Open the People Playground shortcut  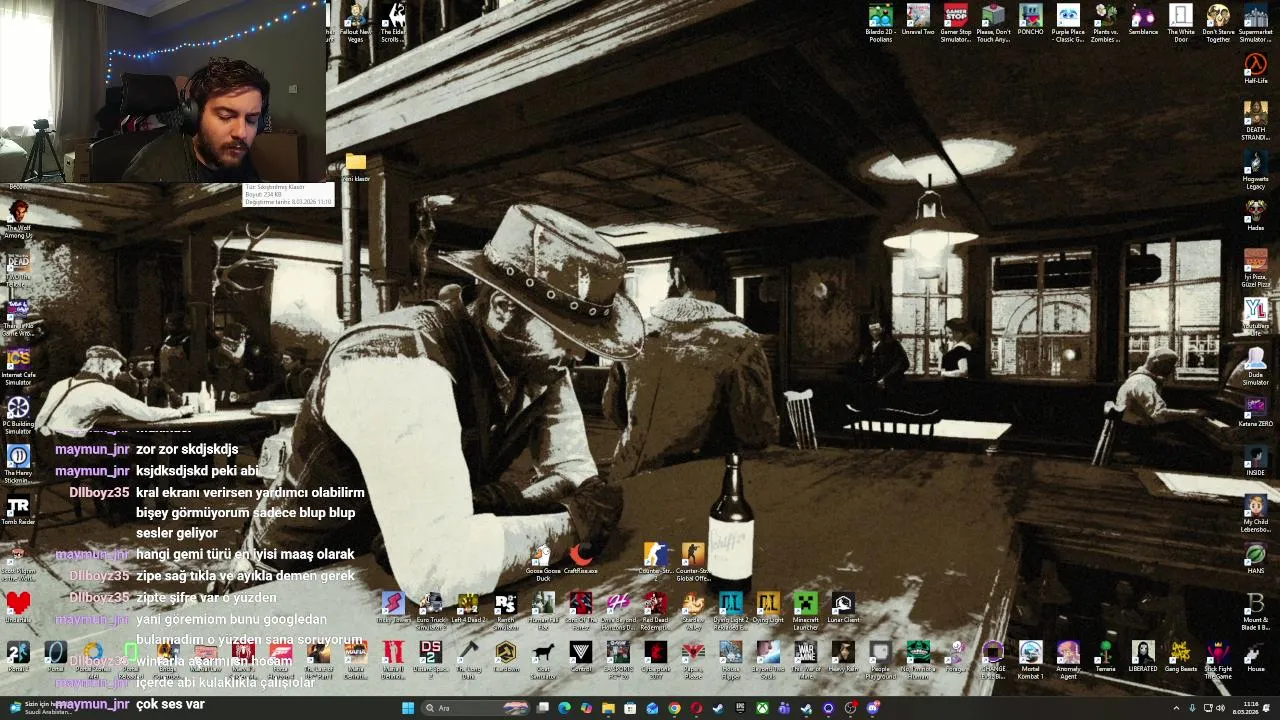(880, 660)
